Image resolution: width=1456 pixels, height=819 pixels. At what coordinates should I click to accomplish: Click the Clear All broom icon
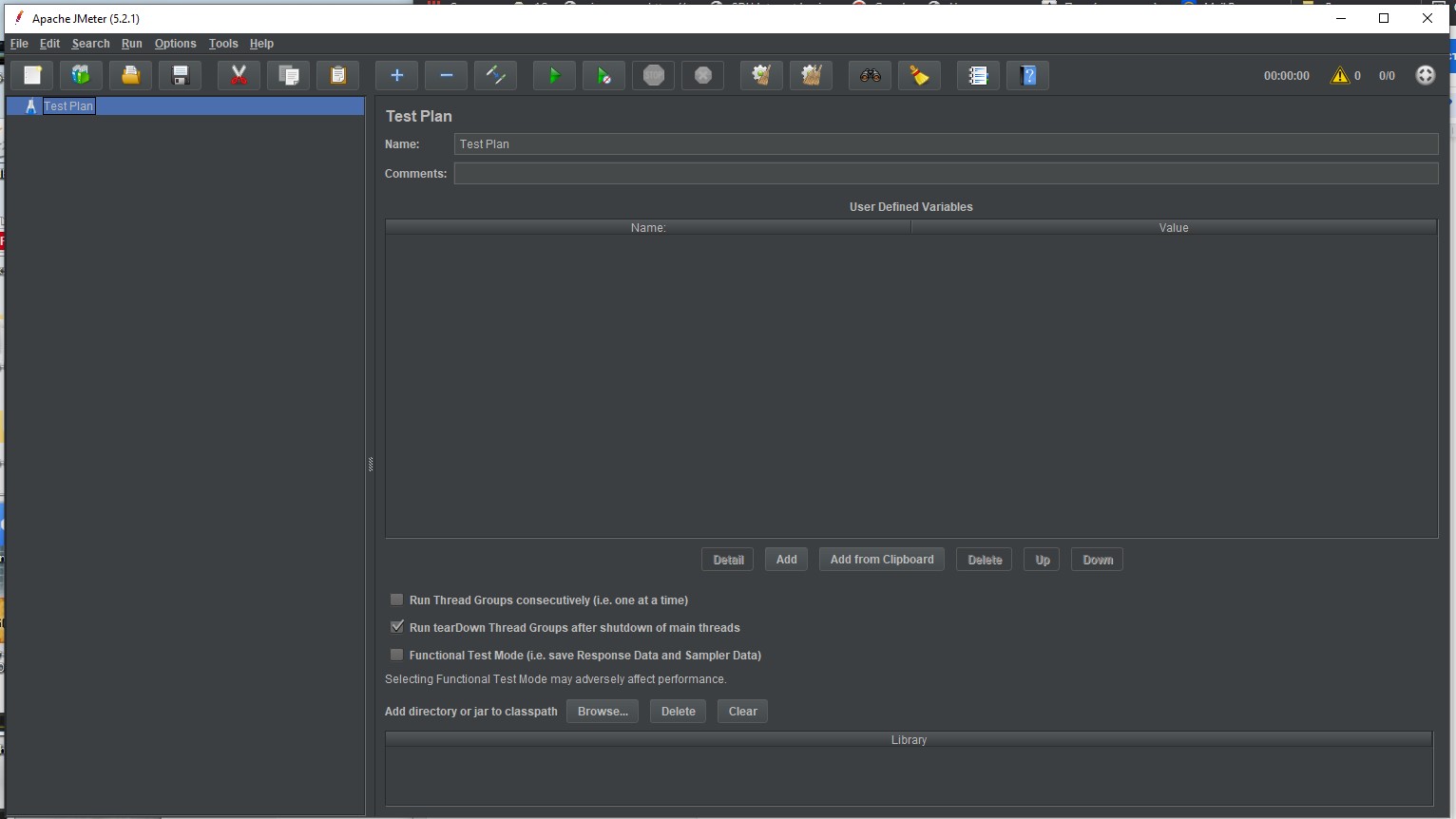pyautogui.click(x=811, y=76)
